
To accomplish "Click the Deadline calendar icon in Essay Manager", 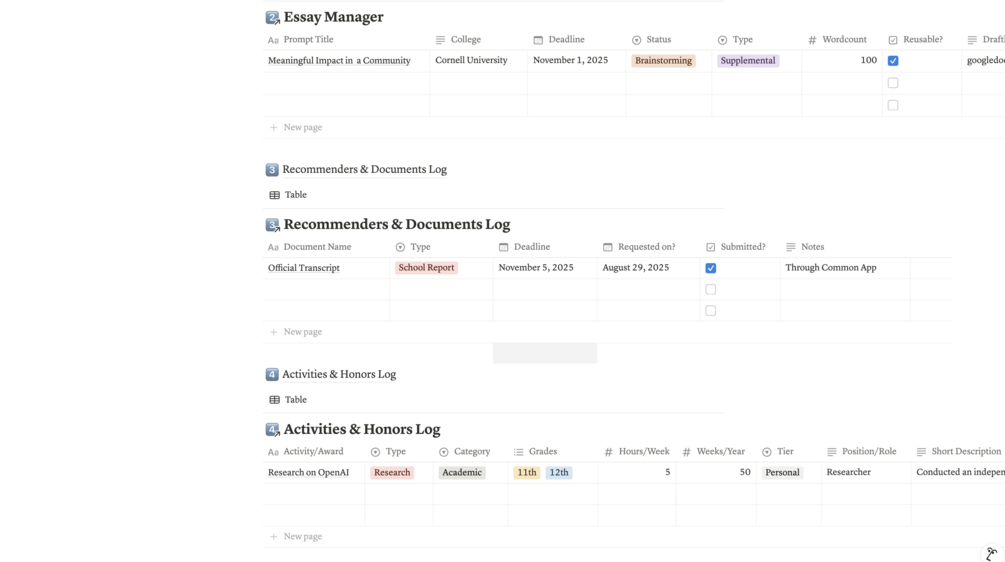I will 538,40.
